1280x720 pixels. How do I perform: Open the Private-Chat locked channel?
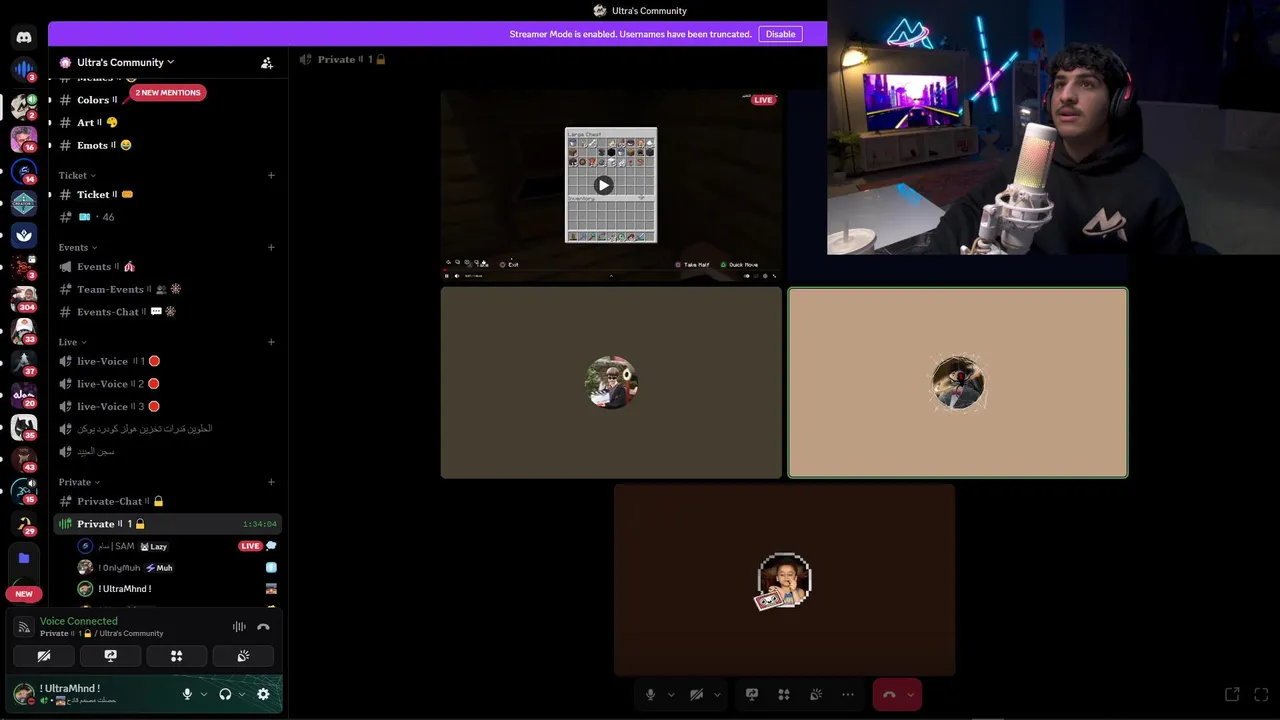click(168, 501)
